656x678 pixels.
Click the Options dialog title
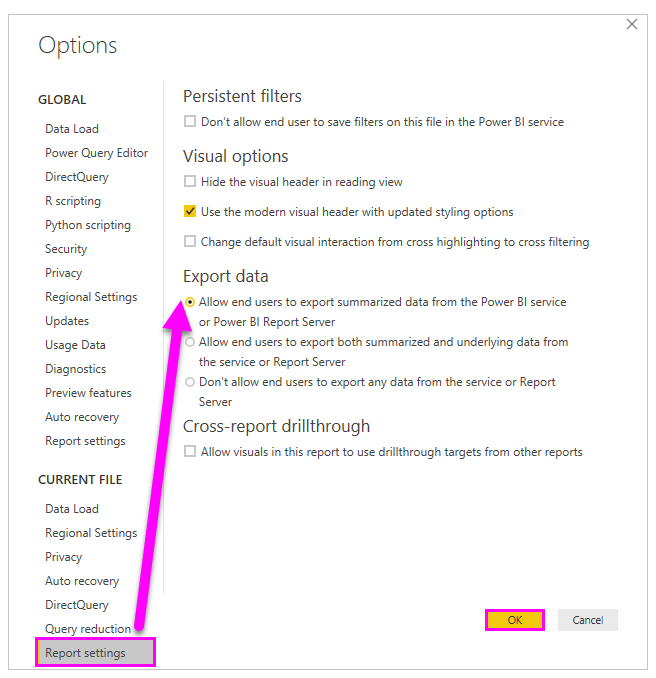coord(77,46)
